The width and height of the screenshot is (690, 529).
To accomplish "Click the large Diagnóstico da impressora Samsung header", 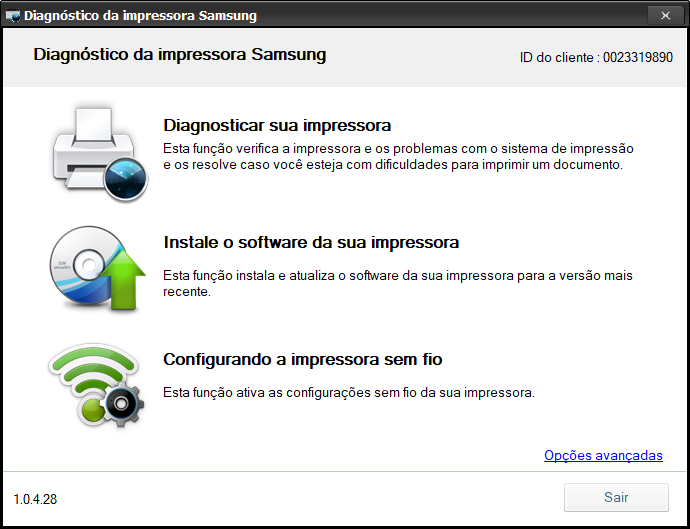I will pyautogui.click(x=180, y=55).
